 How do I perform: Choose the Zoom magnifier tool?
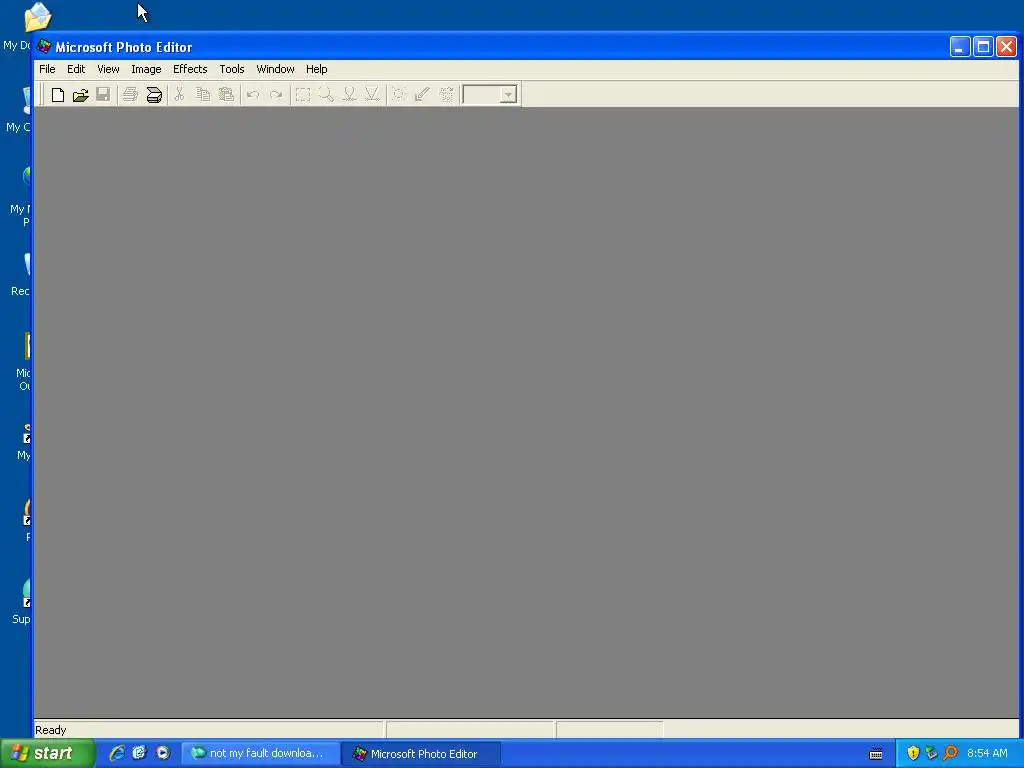pyautogui.click(x=326, y=95)
